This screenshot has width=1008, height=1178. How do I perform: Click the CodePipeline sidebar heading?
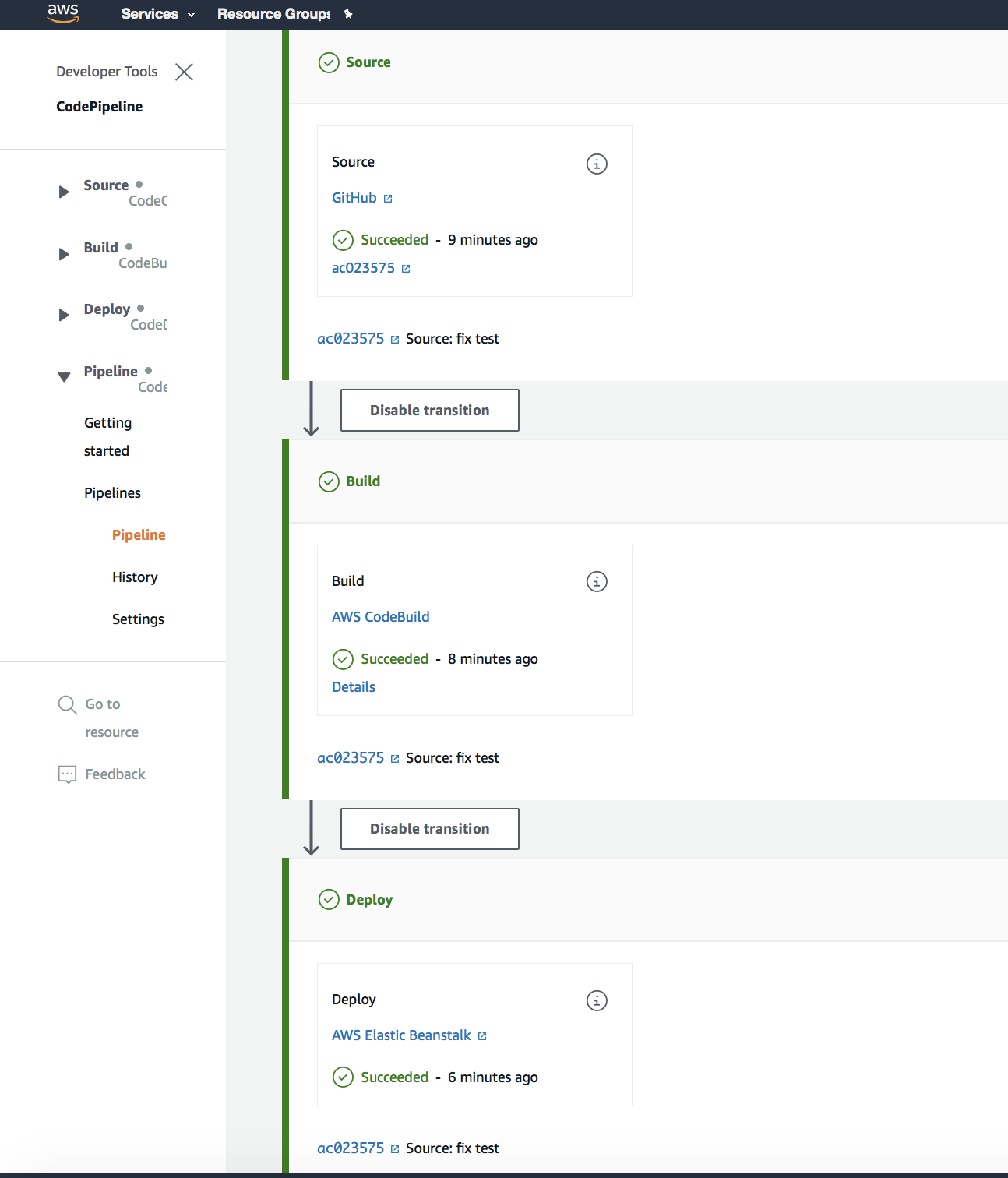coord(100,107)
